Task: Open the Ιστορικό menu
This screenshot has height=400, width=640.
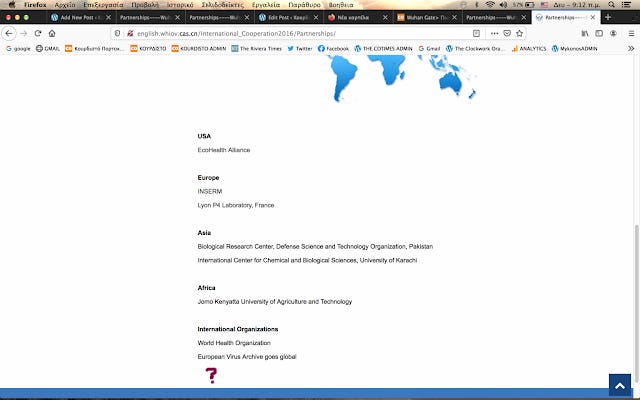Action: (x=180, y=5)
